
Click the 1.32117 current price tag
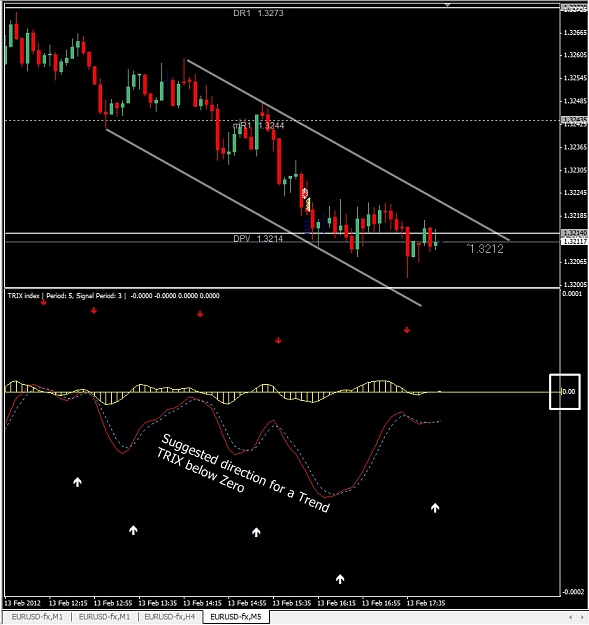tap(574, 241)
